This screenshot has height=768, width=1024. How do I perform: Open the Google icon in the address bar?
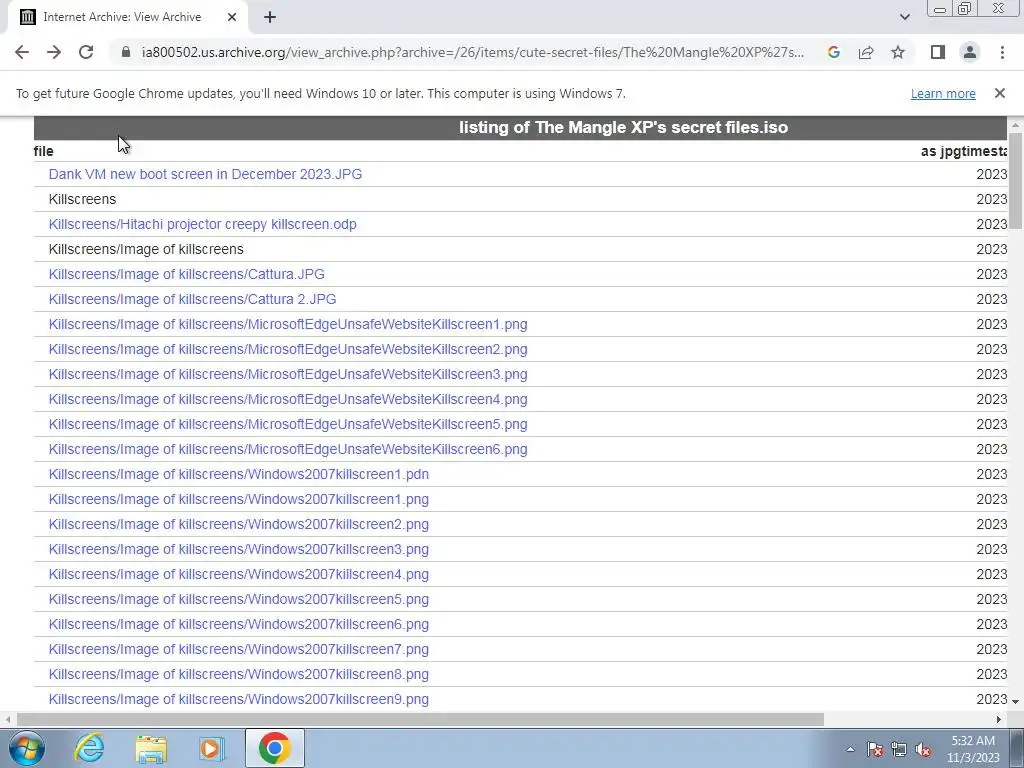click(x=833, y=52)
